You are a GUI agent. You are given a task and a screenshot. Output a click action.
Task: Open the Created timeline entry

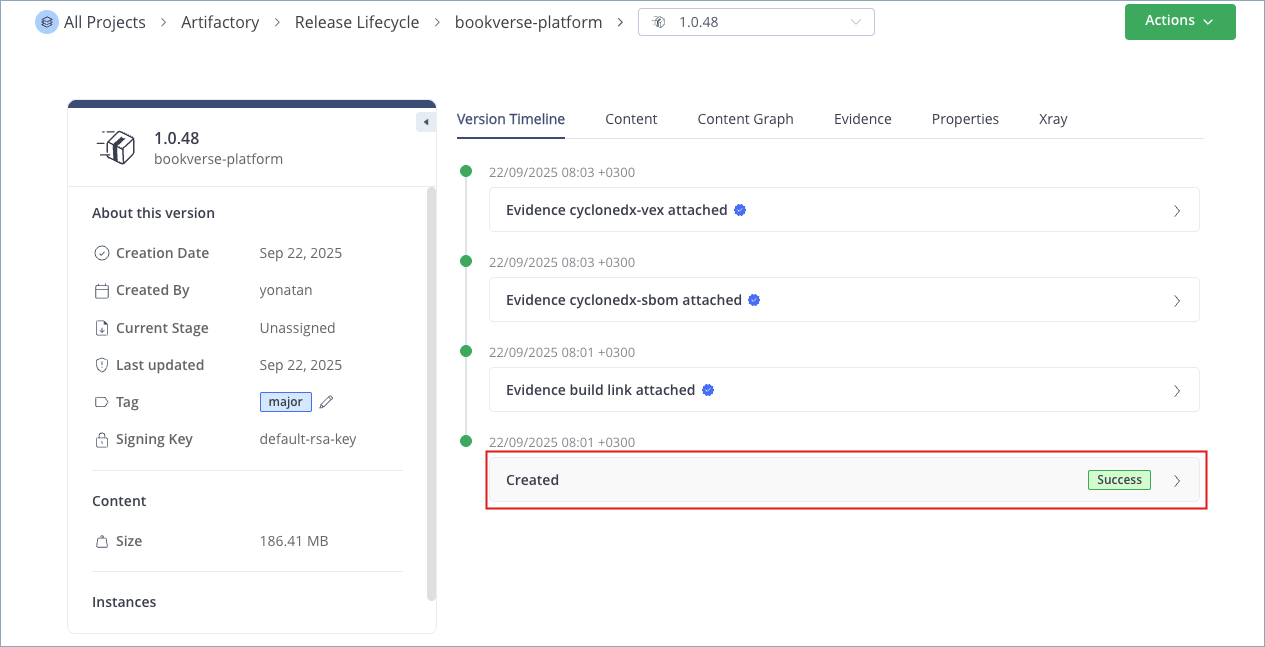(x=844, y=480)
